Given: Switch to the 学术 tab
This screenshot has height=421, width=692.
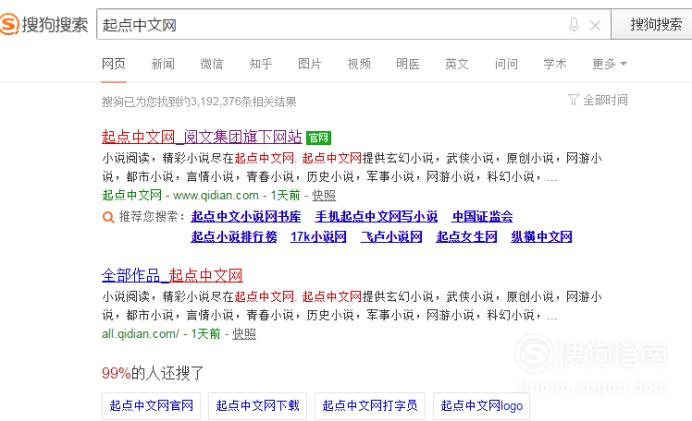Looking at the screenshot, I should (x=554, y=64).
